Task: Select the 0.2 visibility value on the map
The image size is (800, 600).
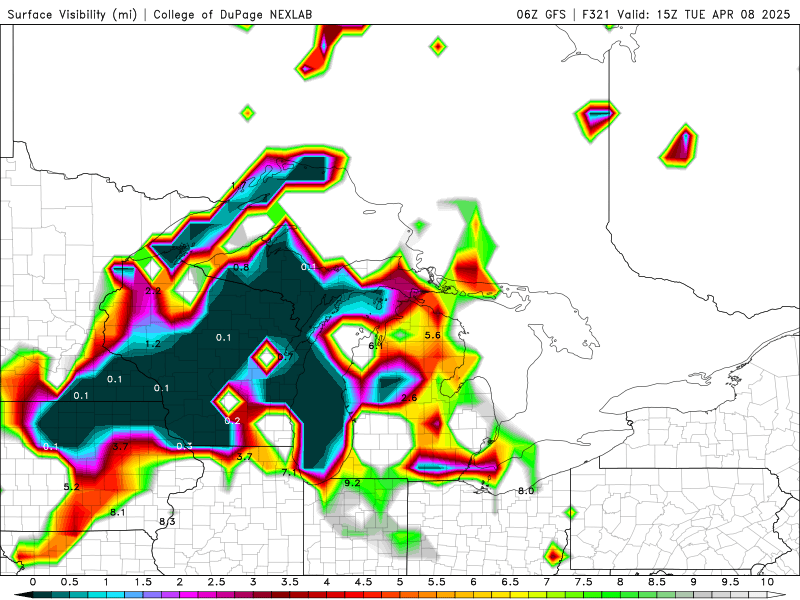Action: 233,421
